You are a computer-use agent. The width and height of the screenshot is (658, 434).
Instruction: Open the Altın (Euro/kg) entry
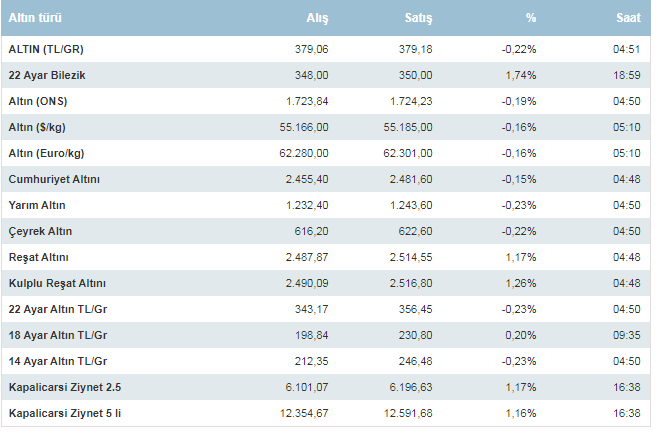(x=47, y=153)
